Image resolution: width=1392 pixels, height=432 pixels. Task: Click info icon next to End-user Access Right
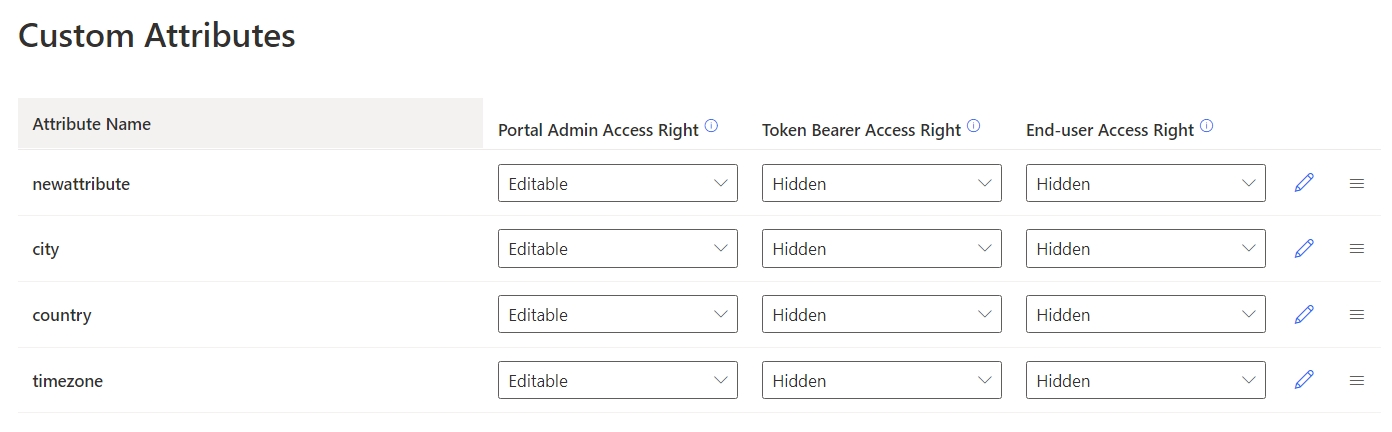1206,126
